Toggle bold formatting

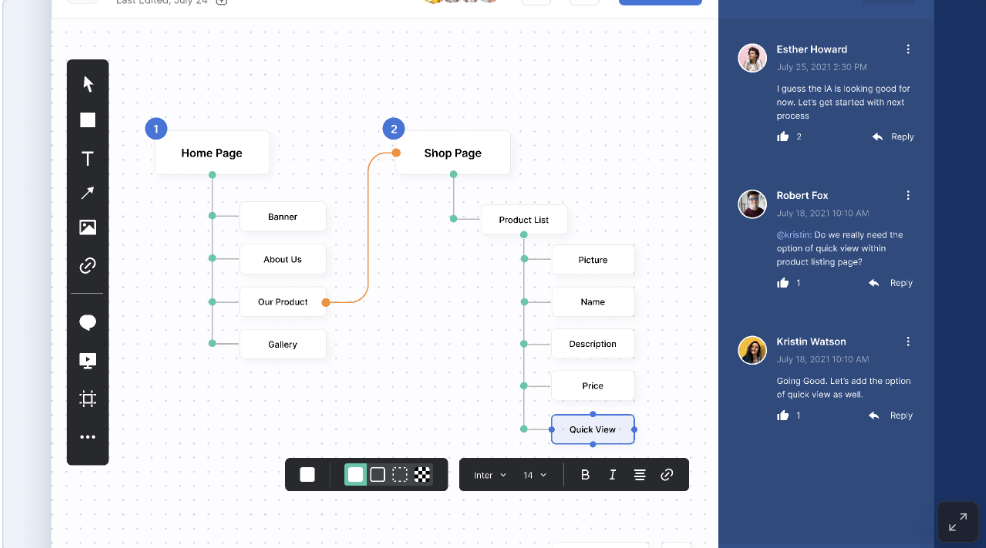[585, 475]
